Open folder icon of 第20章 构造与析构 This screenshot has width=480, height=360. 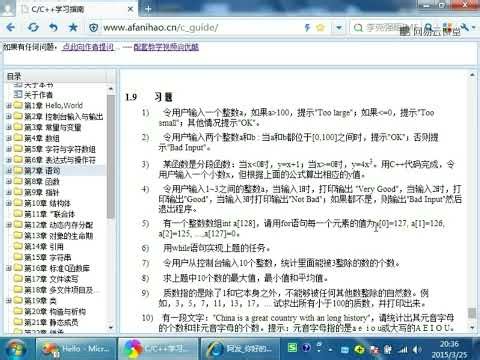tap(18, 311)
